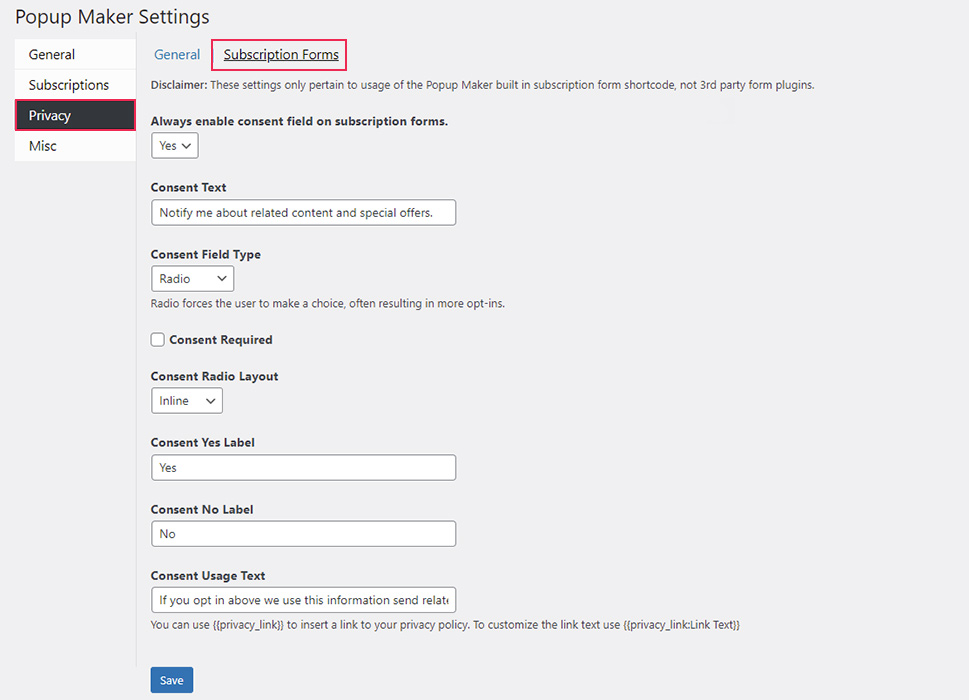Go to the Misc settings section
Image resolution: width=969 pixels, height=700 pixels.
click(x=42, y=145)
